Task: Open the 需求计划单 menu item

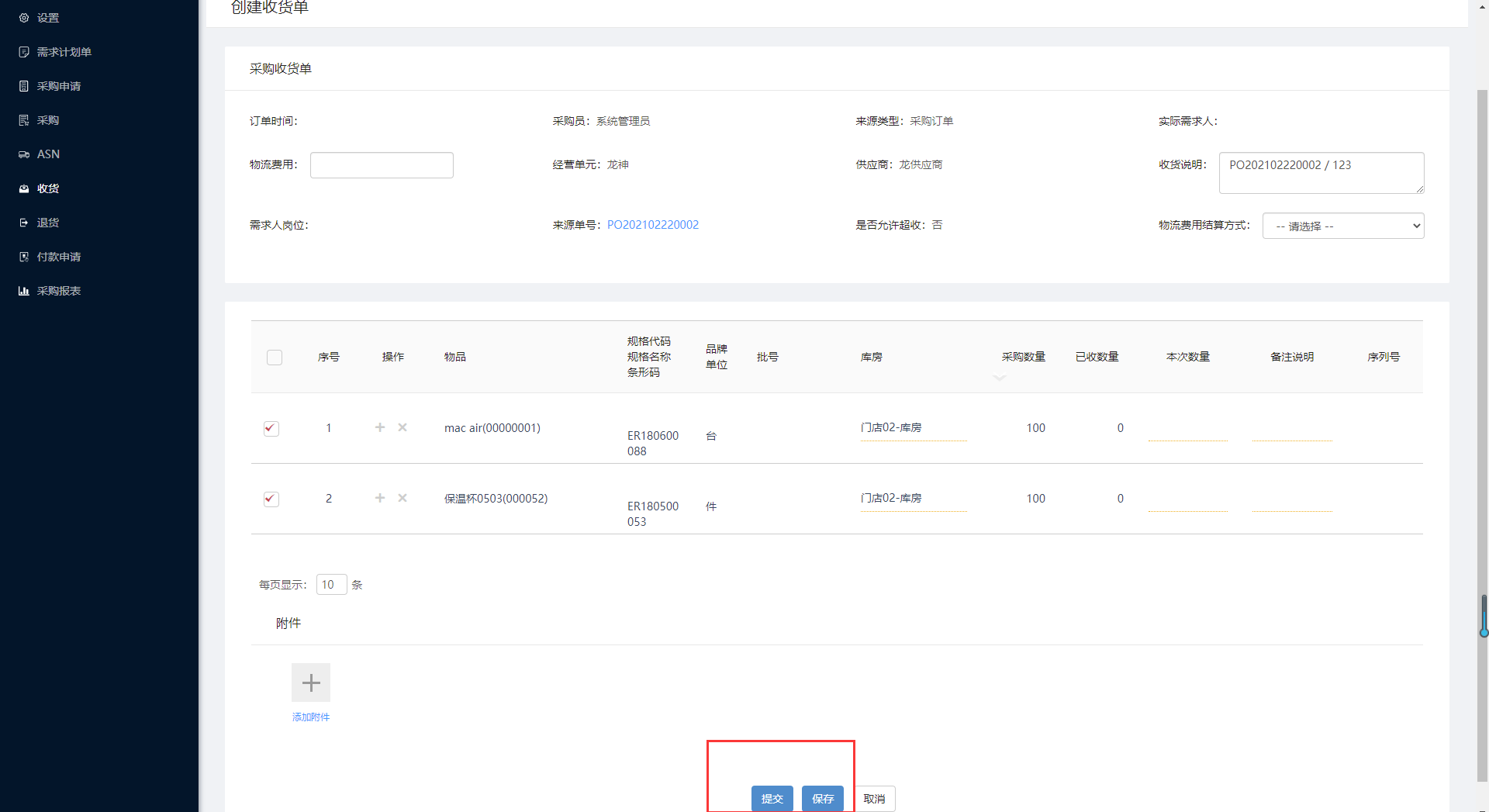Action: point(64,52)
